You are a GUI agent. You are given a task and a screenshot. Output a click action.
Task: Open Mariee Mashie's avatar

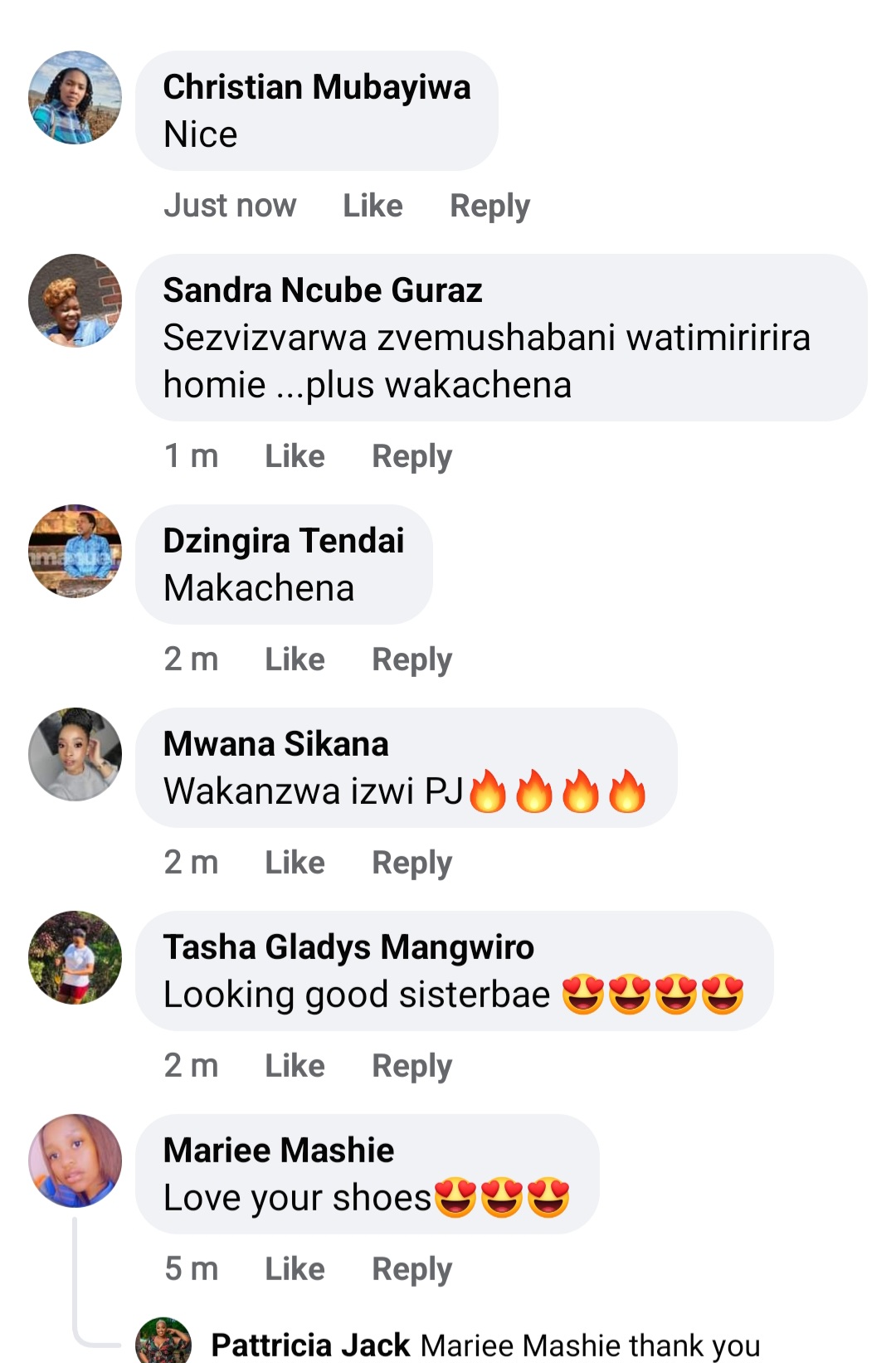(75, 1161)
